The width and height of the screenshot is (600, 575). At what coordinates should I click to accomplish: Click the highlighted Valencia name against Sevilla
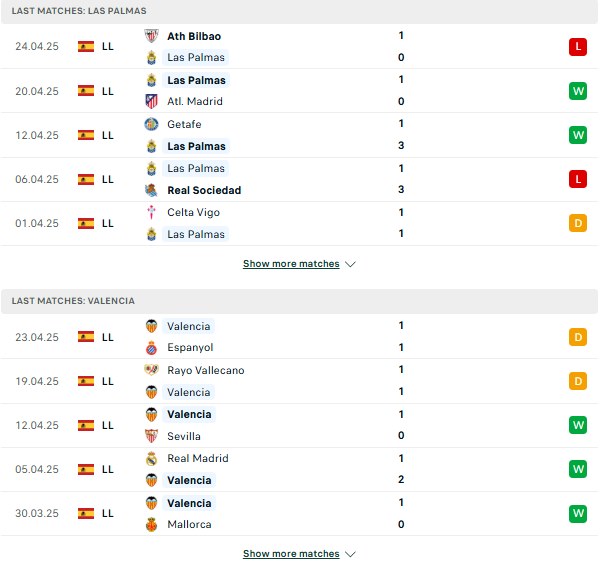click(x=189, y=414)
